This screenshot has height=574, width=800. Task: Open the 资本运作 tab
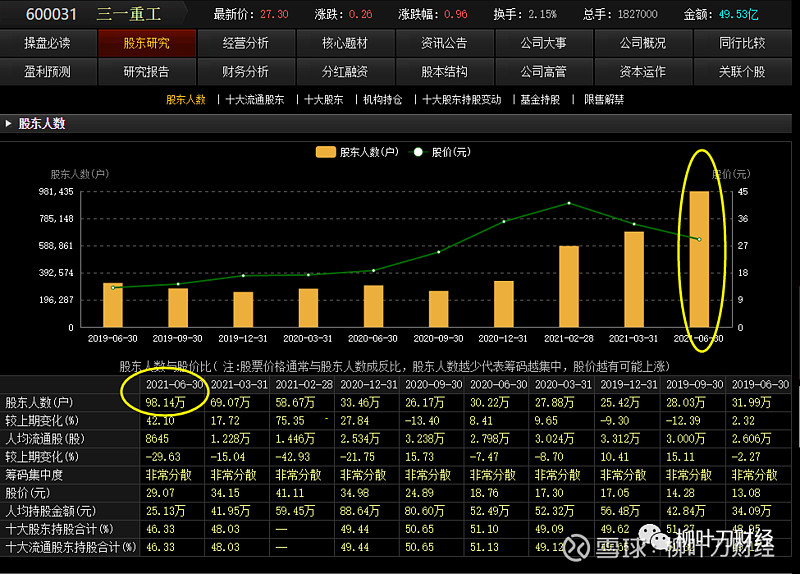pyautogui.click(x=643, y=71)
